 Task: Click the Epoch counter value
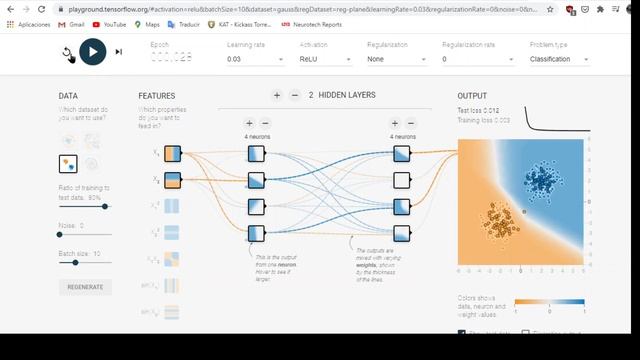click(x=171, y=57)
